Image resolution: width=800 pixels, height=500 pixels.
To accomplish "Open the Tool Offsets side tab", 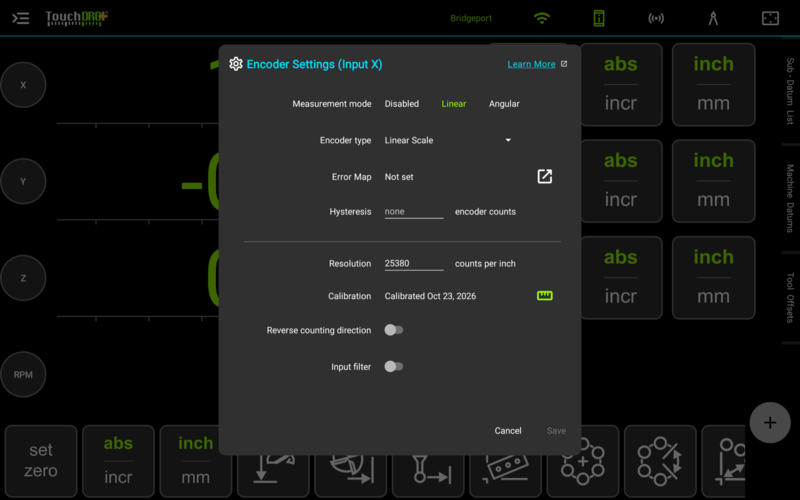I will coord(790,298).
